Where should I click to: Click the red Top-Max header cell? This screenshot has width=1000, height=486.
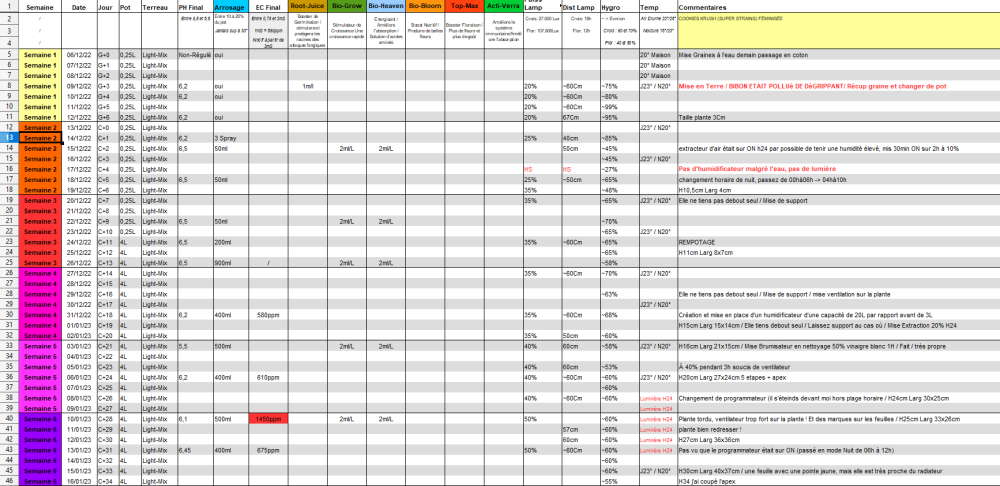pos(464,7)
